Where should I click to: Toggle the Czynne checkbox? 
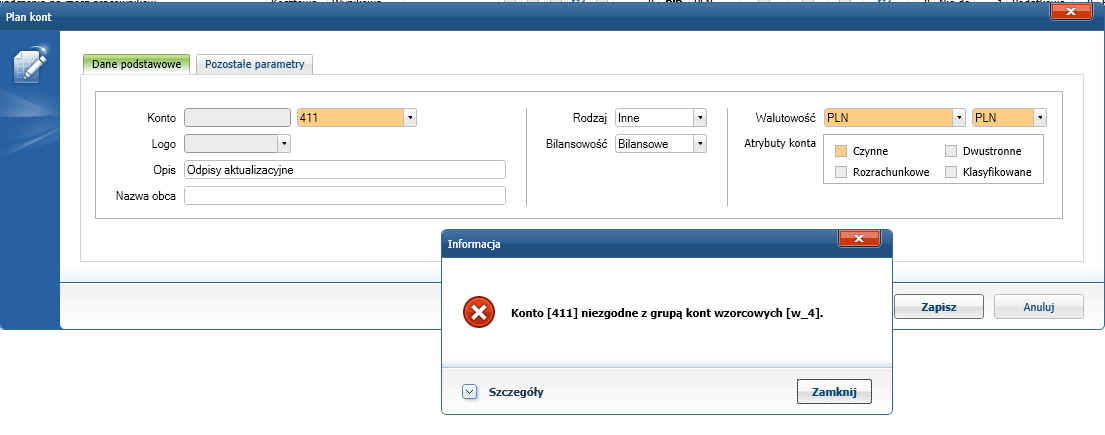[841, 151]
